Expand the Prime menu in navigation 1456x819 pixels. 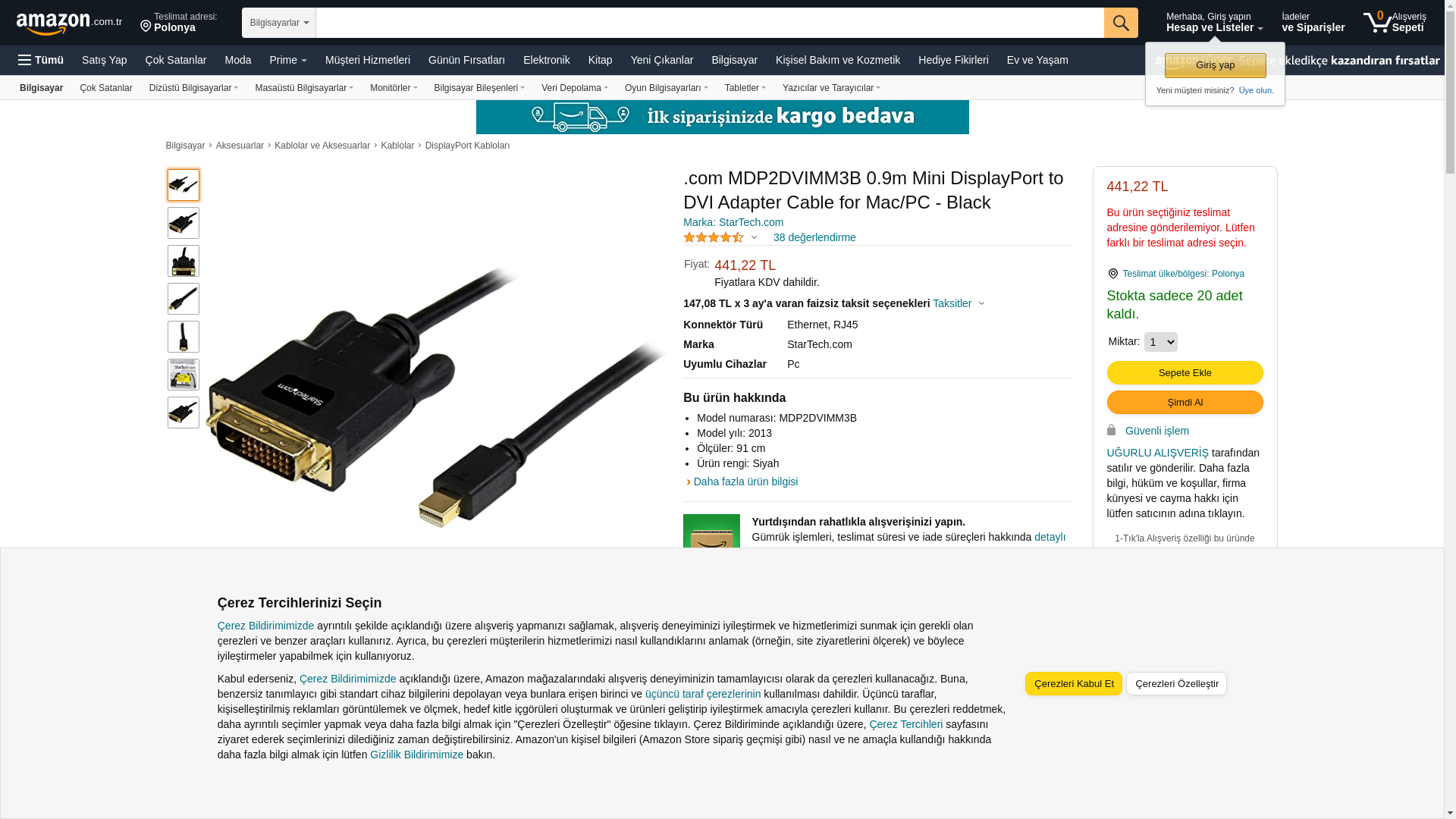pos(288,60)
